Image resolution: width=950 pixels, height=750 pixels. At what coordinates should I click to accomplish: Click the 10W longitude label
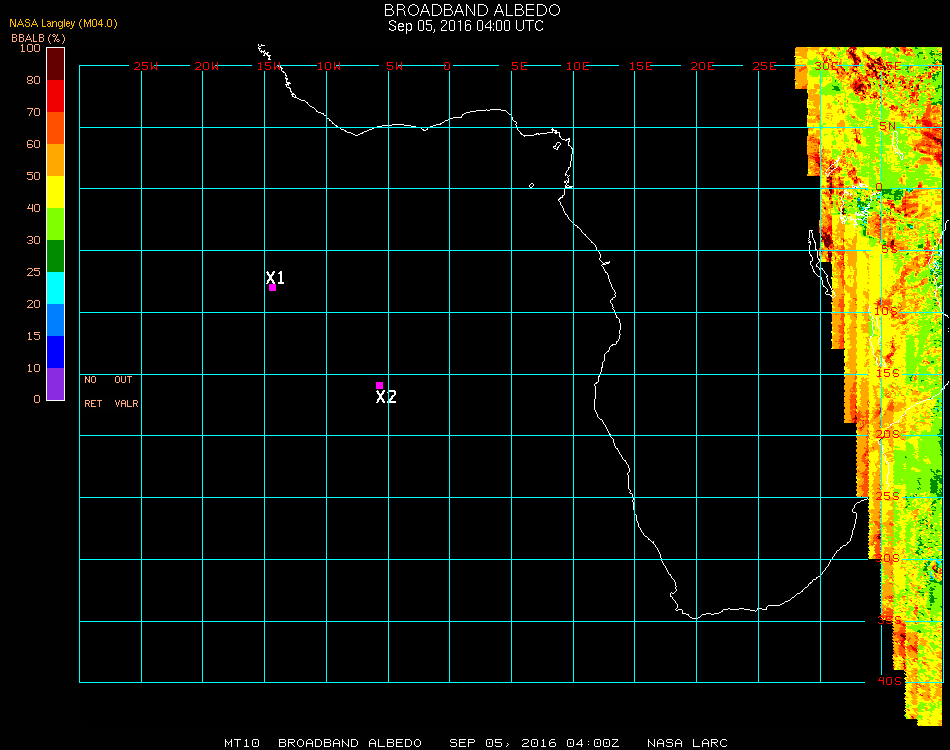329,66
